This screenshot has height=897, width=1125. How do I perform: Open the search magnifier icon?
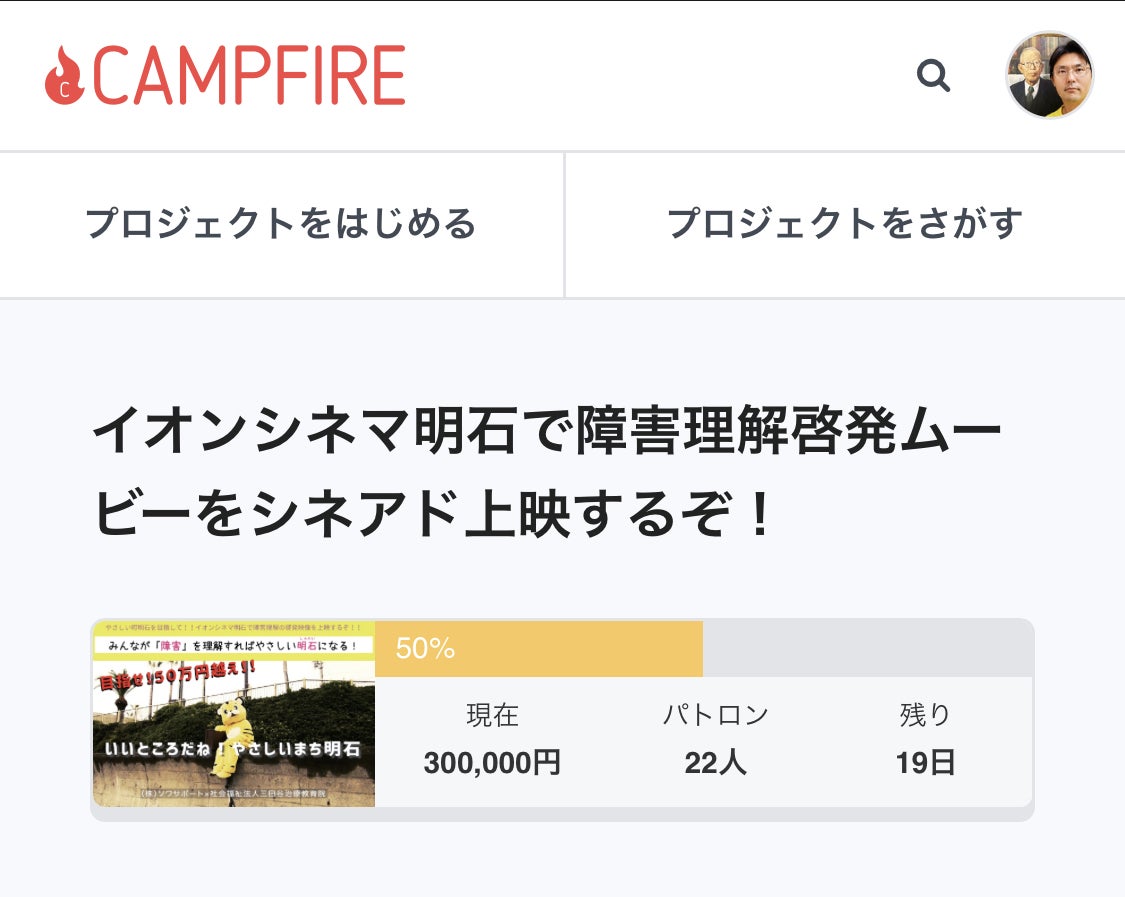click(933, 75)
